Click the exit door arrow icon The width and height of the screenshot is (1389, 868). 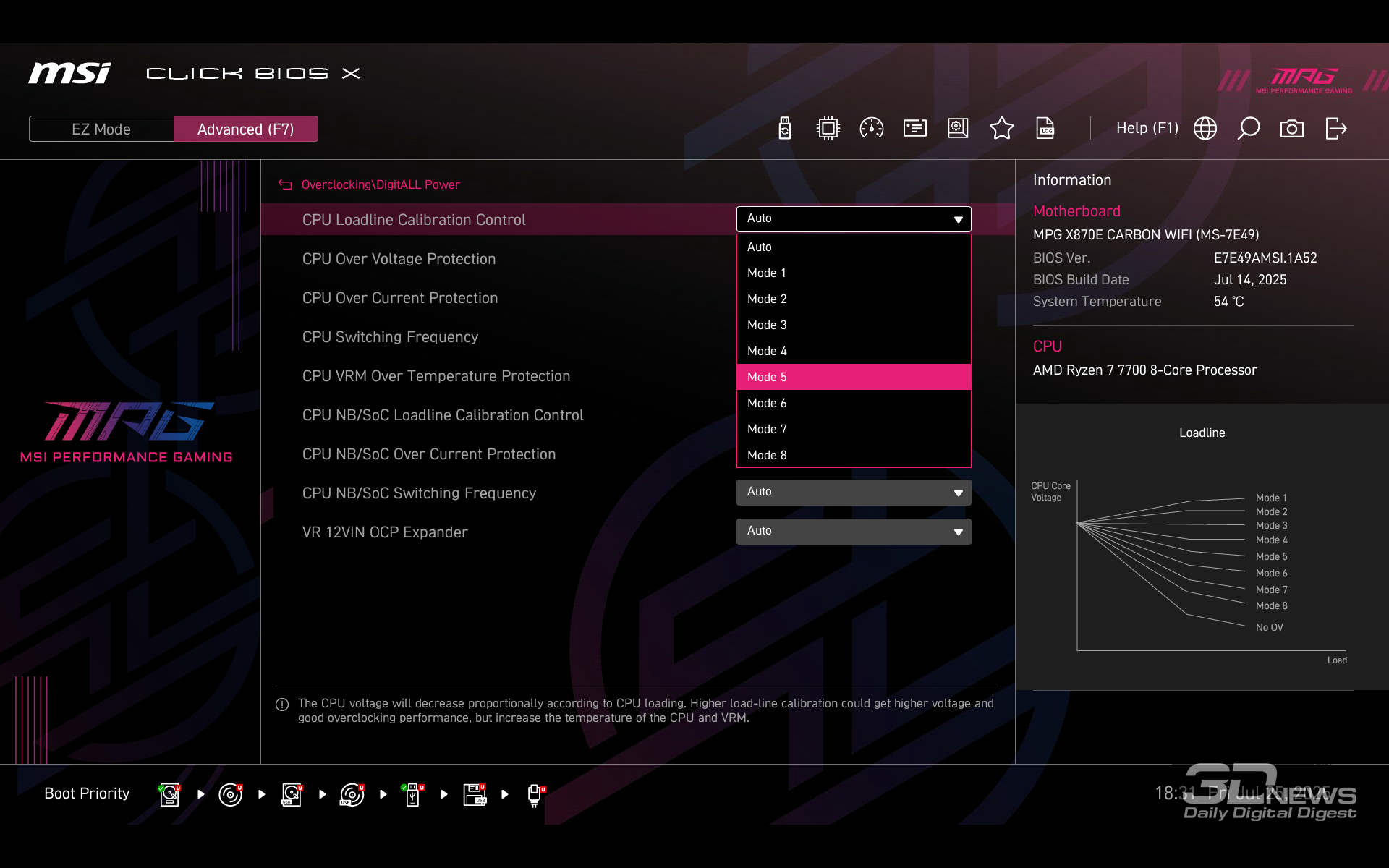click(1336, 129)
